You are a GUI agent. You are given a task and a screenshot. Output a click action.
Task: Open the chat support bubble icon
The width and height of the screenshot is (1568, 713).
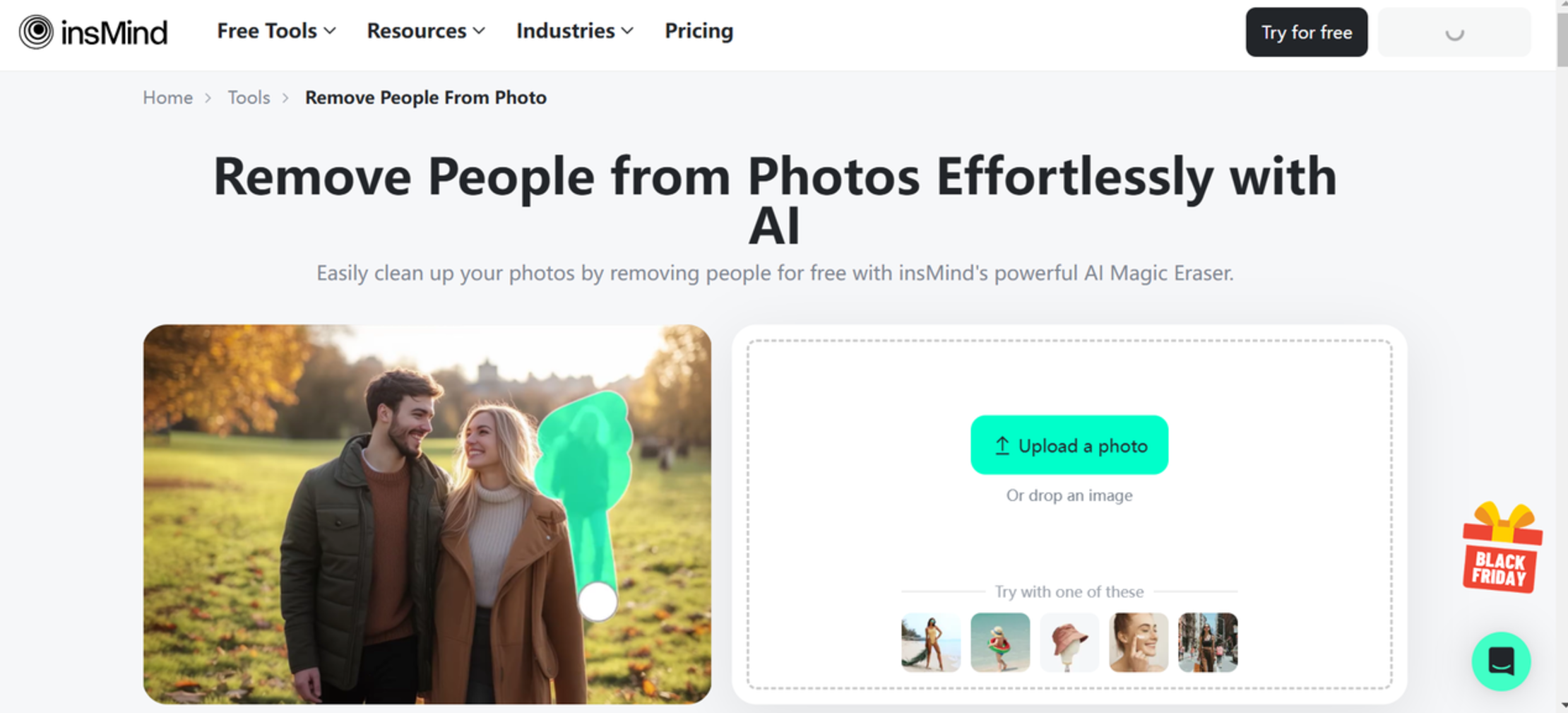[1501, 661]
